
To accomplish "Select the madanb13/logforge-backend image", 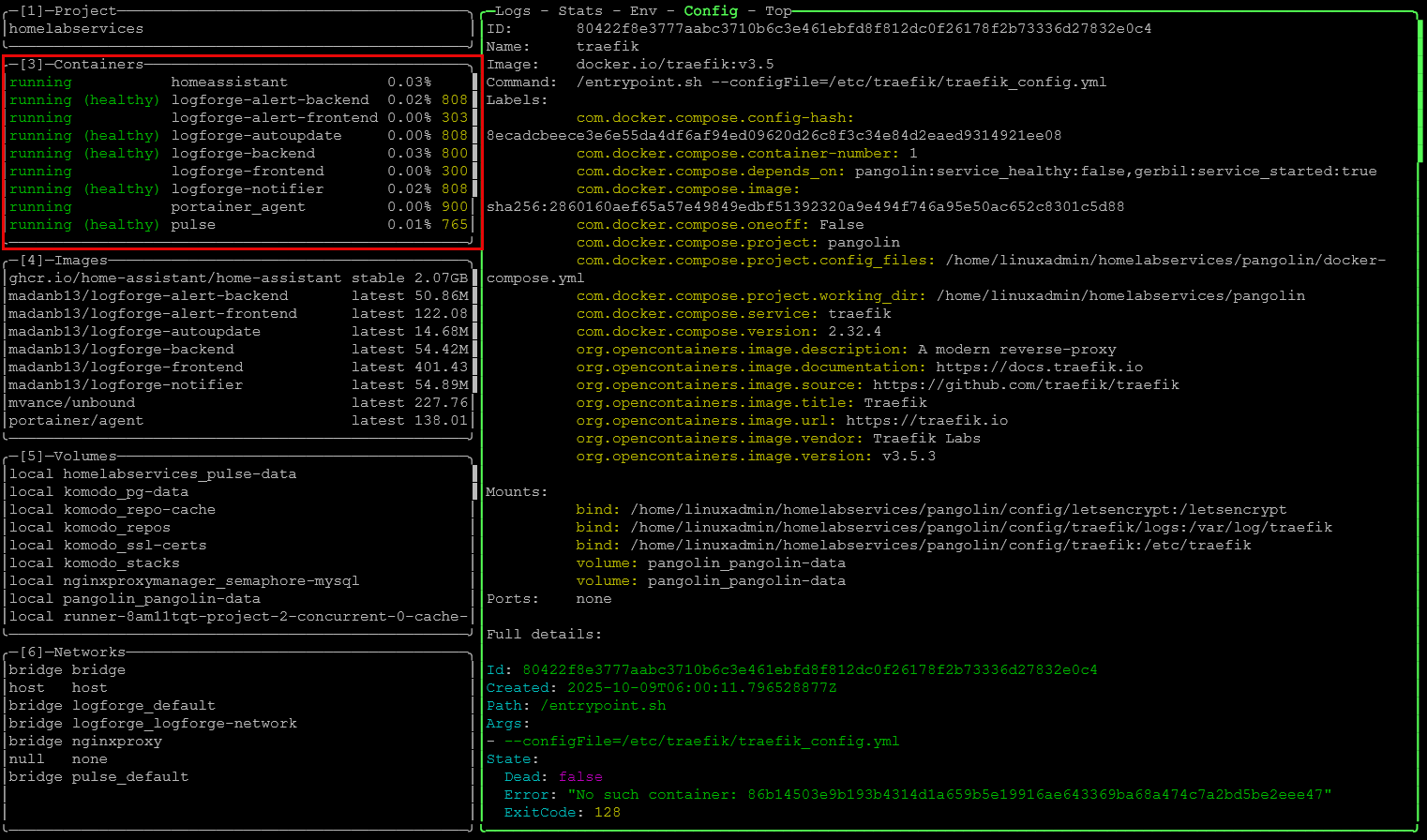I will [238, 350].
